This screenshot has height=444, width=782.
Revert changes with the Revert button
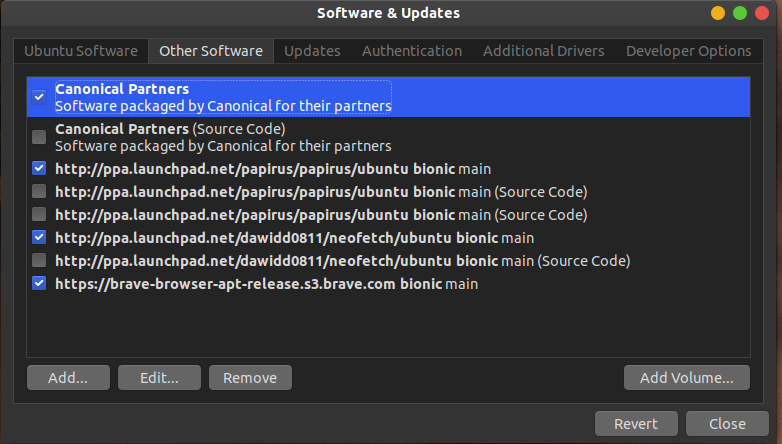pyautogui.click(x=636, y=424)
